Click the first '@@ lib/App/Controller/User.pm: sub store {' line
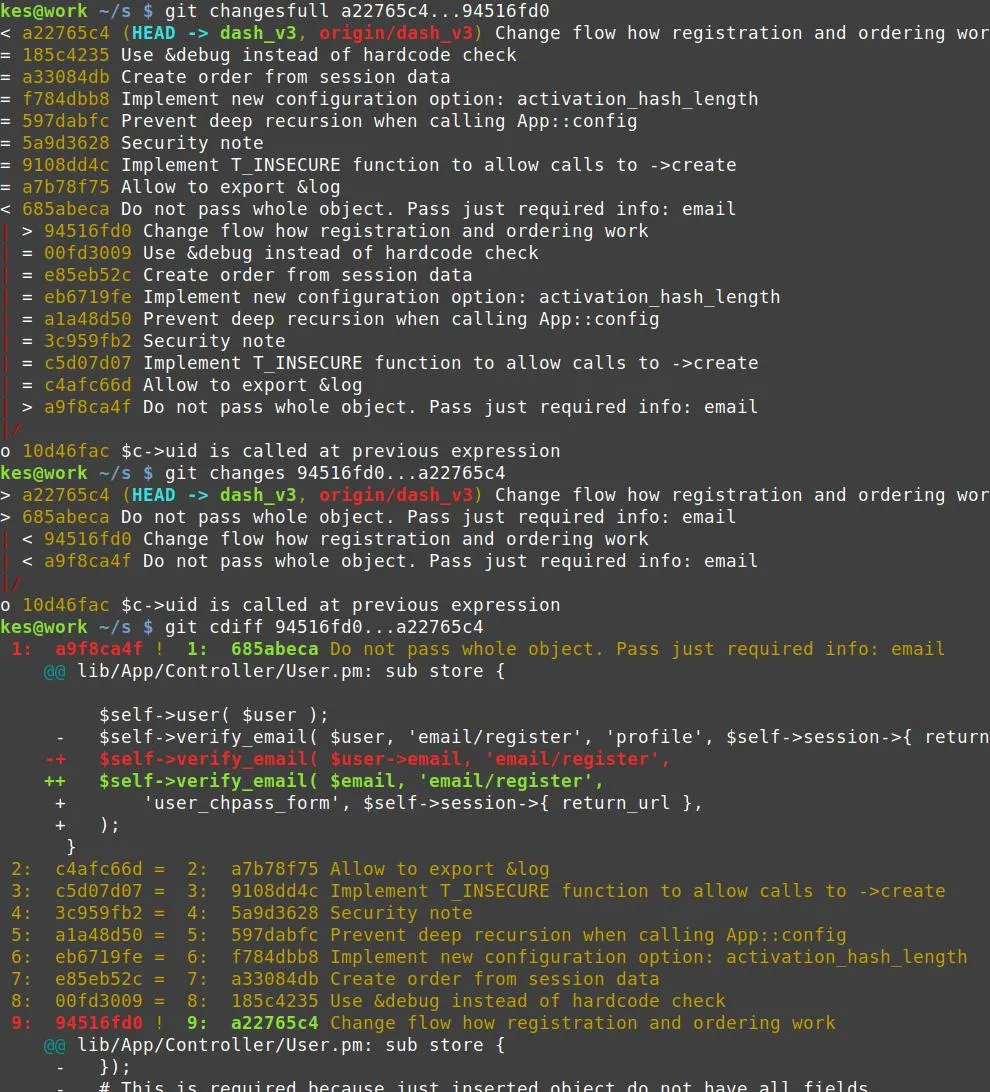This screenshot has width=990, height=1092. pos(274,671)
